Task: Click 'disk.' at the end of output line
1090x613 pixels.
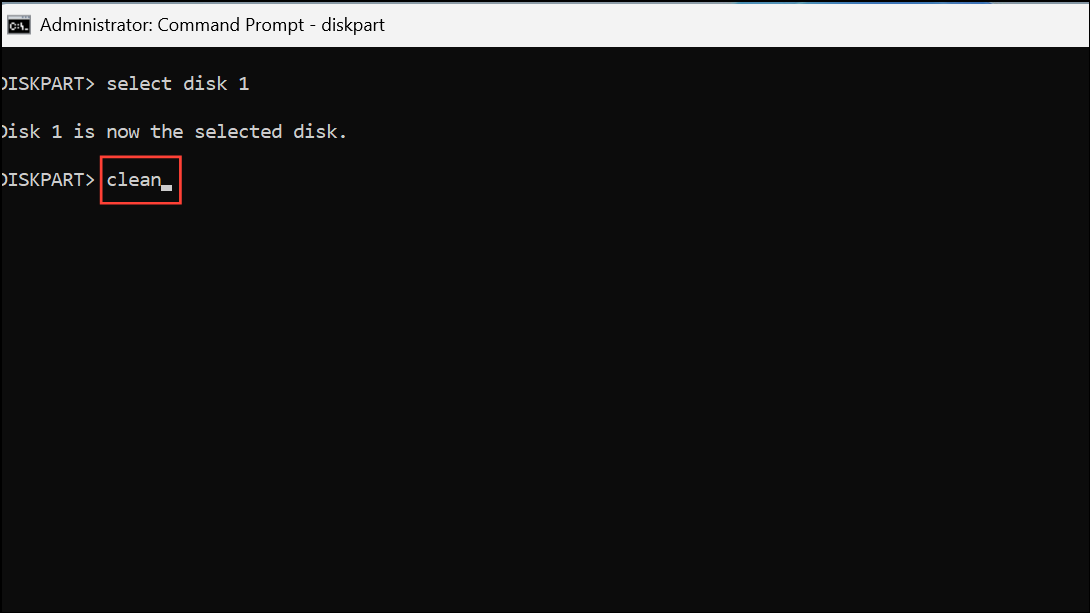Action: click(320, 131)
